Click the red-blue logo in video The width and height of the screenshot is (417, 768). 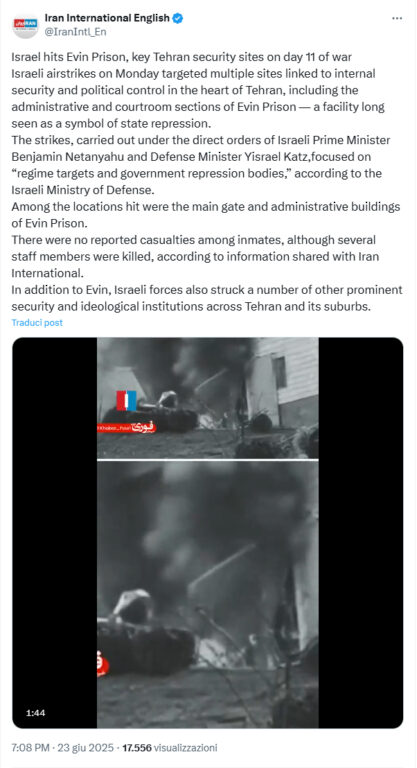pyautogui.click(x=126, y=400)
